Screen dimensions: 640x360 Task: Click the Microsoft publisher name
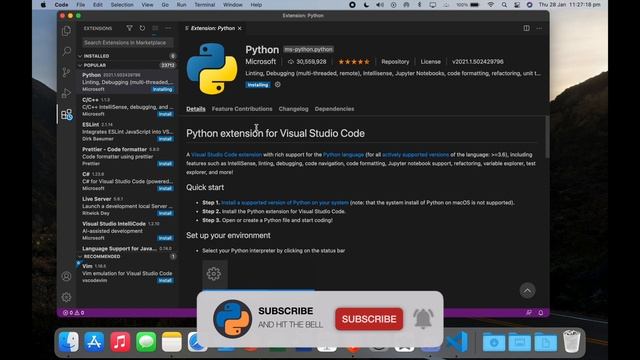coord(260,62)
